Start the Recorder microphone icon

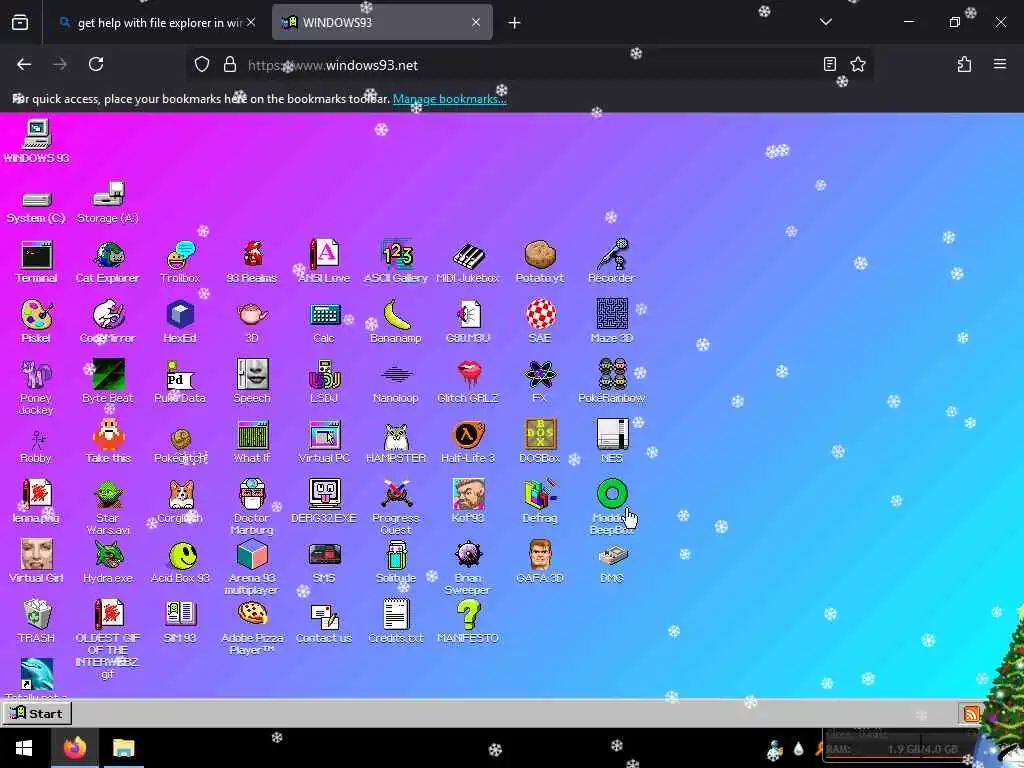click(612, 261)
